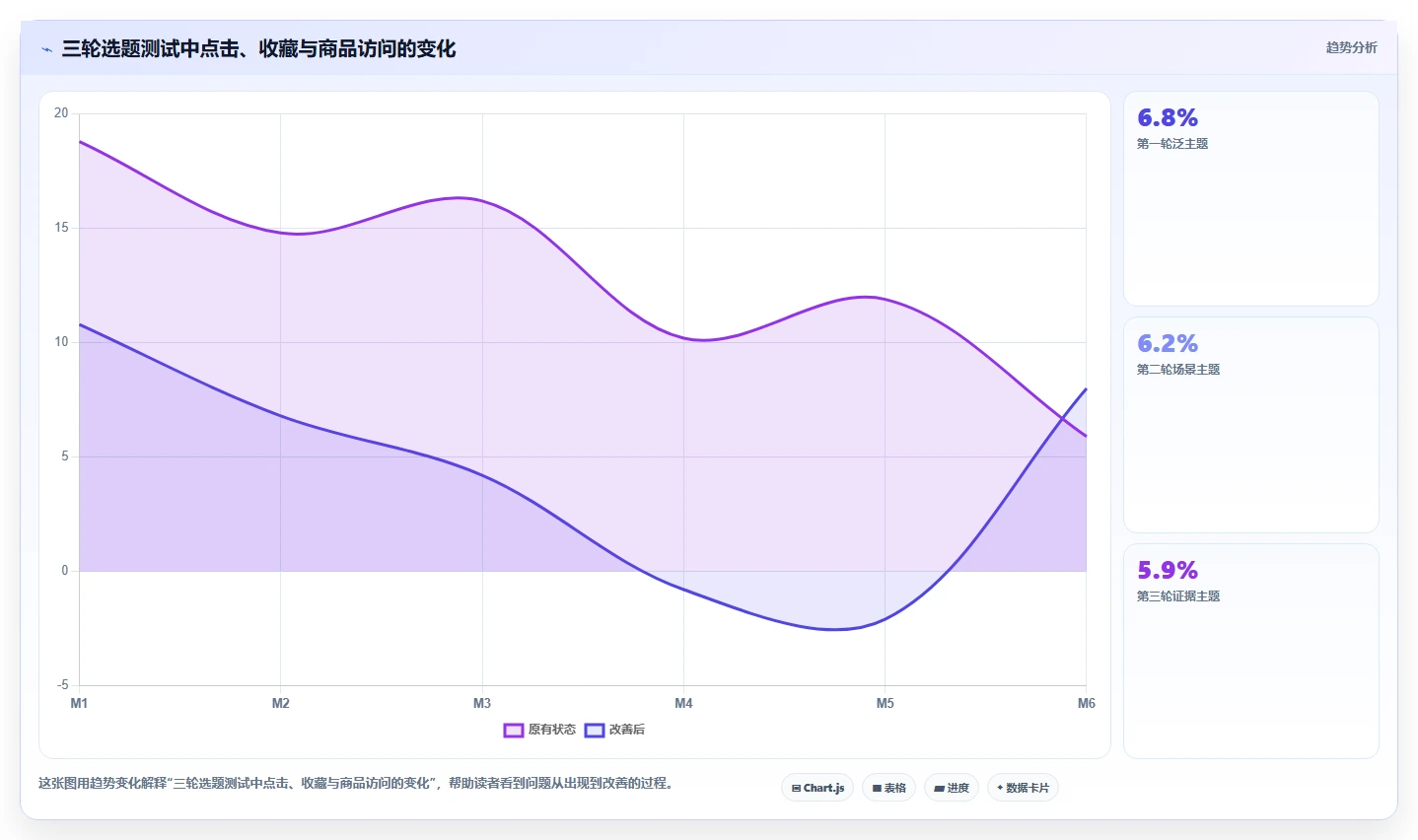
Task: Select the 数据卡片 tag pill
Action: coord(1023,788)
